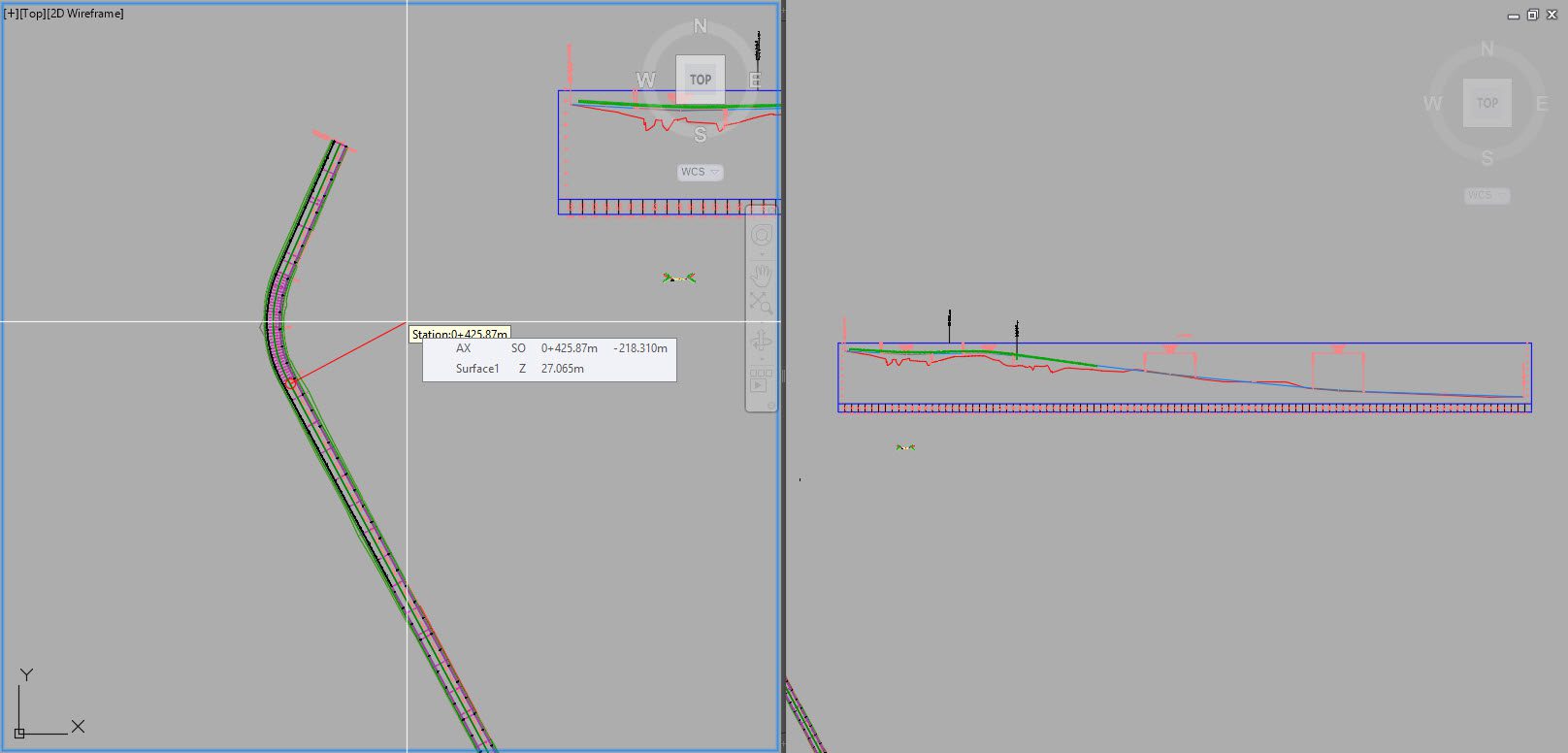Image resolution: width=1568 pixels, height=753 pixels.
Task: Open the WCS dropdown in left viewport
Action: click(700, 172)
